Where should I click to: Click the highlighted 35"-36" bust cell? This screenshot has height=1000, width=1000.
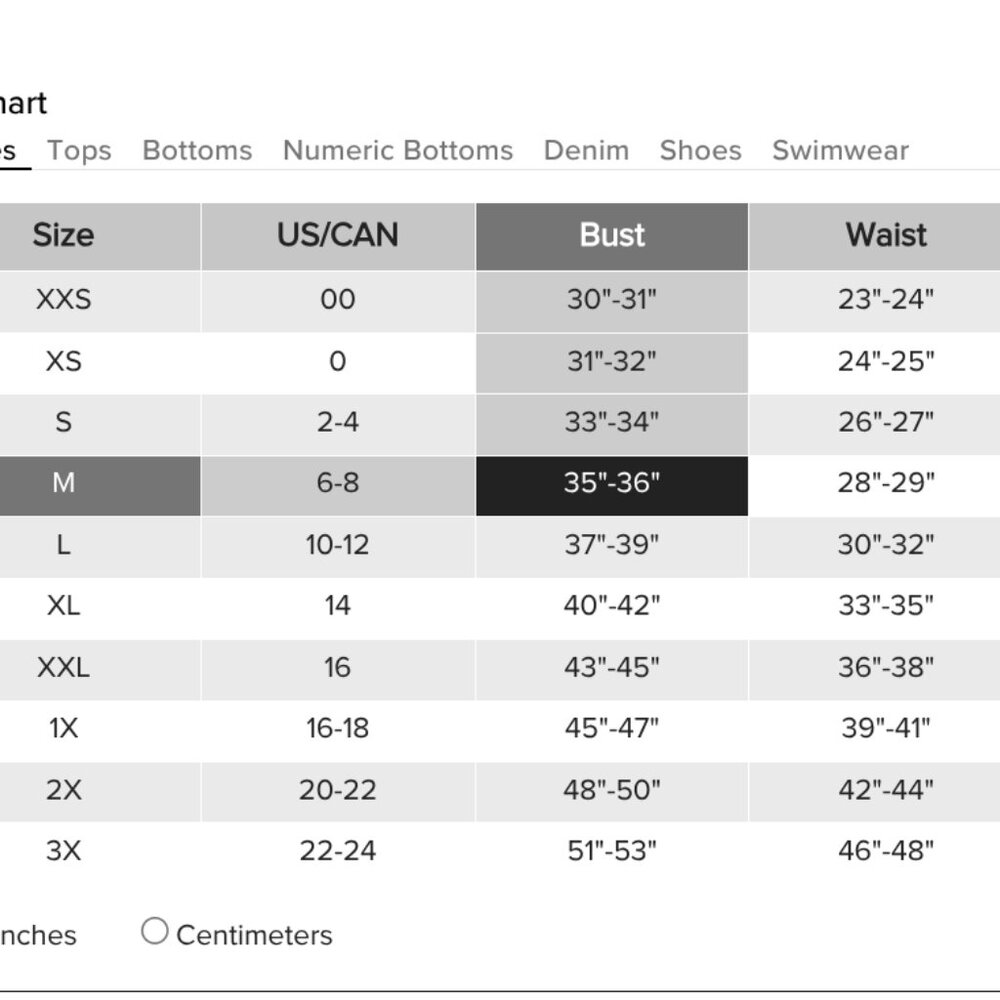(x=612, y=484)
